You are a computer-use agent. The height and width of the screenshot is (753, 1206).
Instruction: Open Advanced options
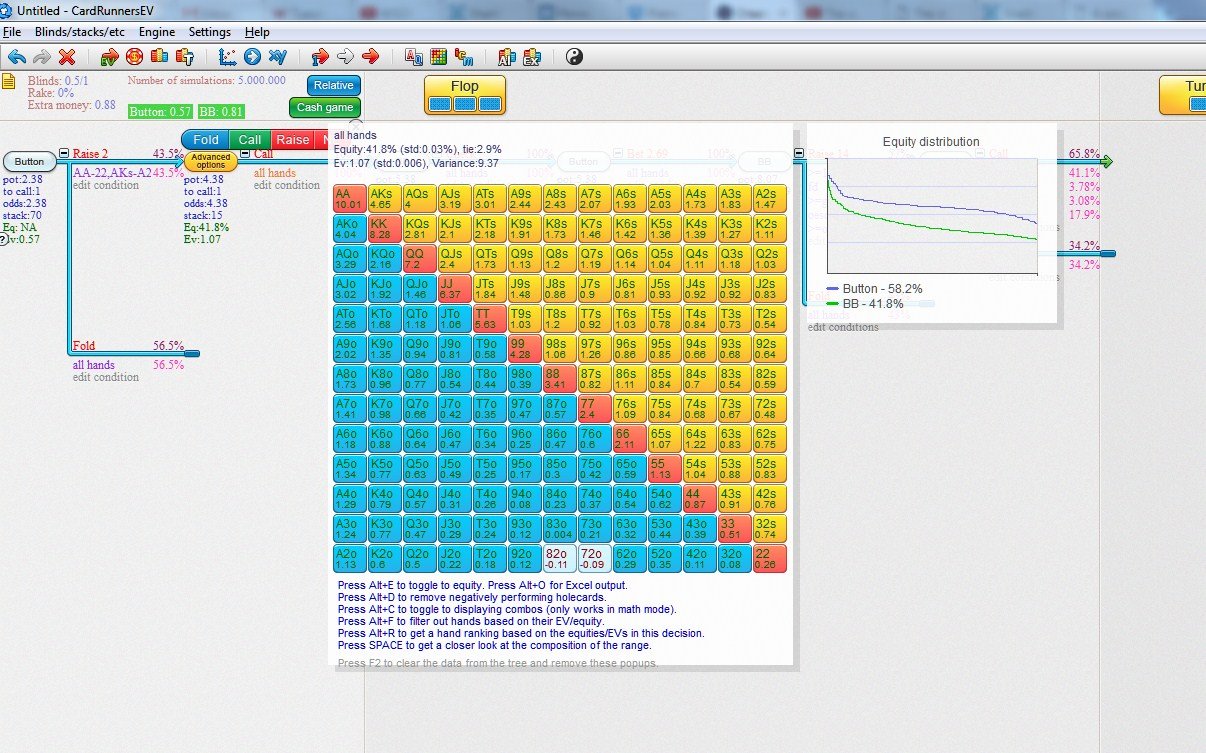(211, 161)
